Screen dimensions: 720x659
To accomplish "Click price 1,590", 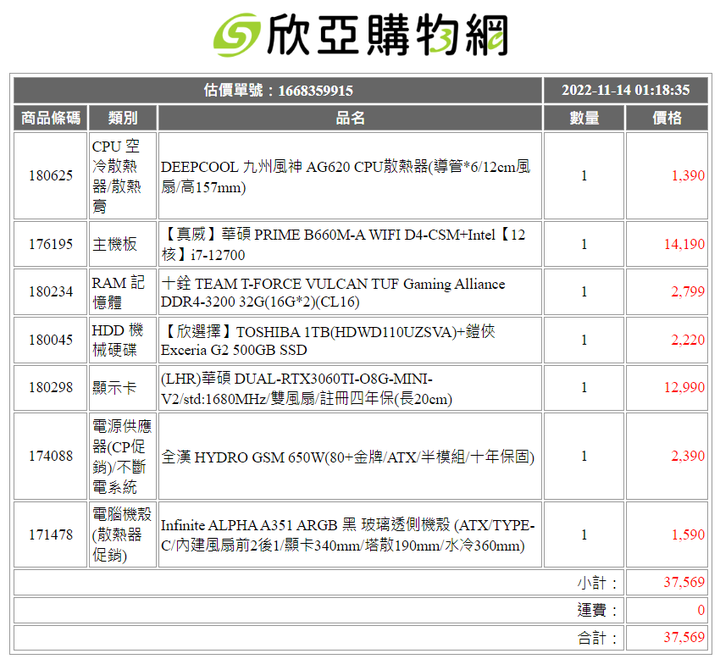I will tap(688, 535).
